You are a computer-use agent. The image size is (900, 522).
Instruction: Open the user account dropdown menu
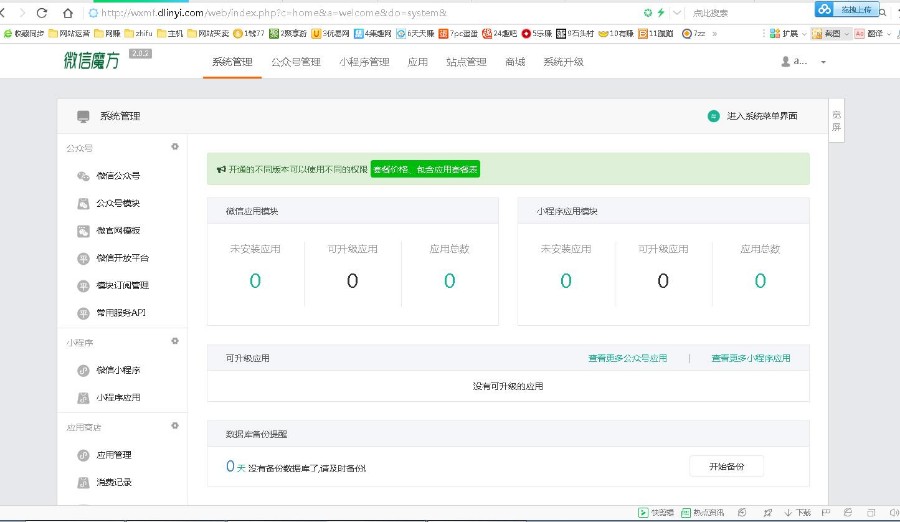click(x=823, y=62)
